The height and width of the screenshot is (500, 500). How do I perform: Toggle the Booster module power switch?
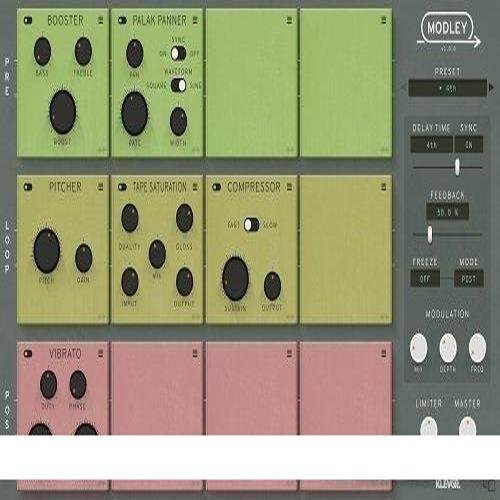28,21
